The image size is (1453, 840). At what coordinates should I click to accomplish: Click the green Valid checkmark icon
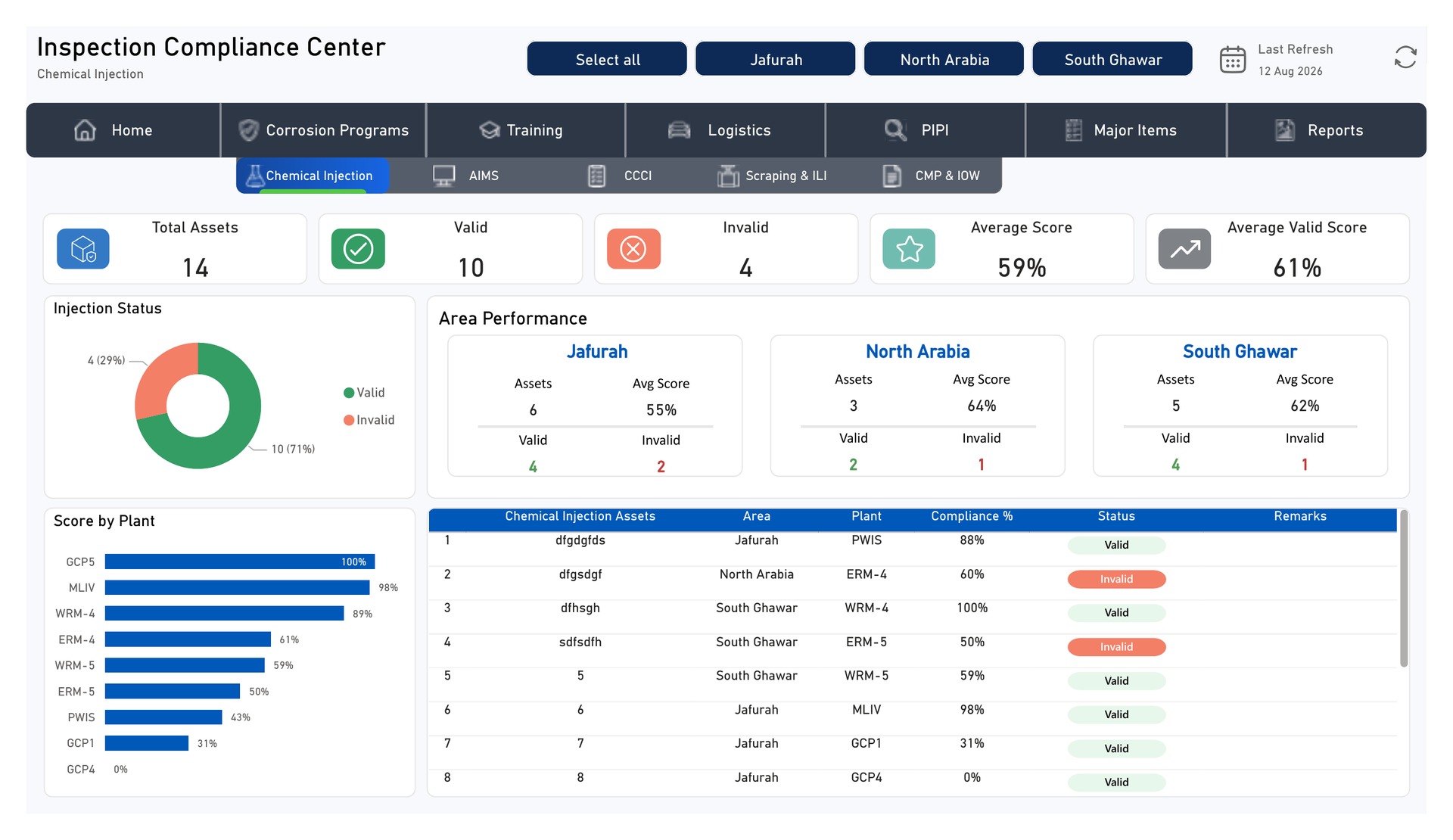click(x=358, y=249)
